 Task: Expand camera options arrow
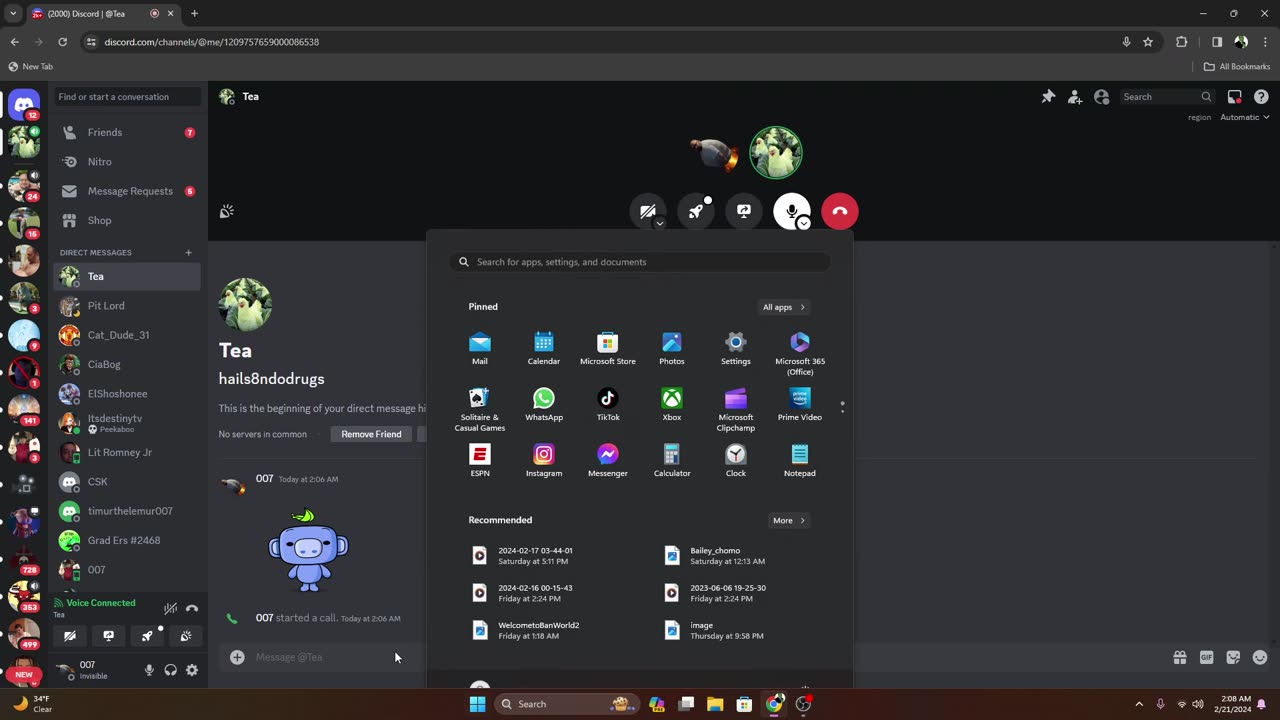[659, 224]
